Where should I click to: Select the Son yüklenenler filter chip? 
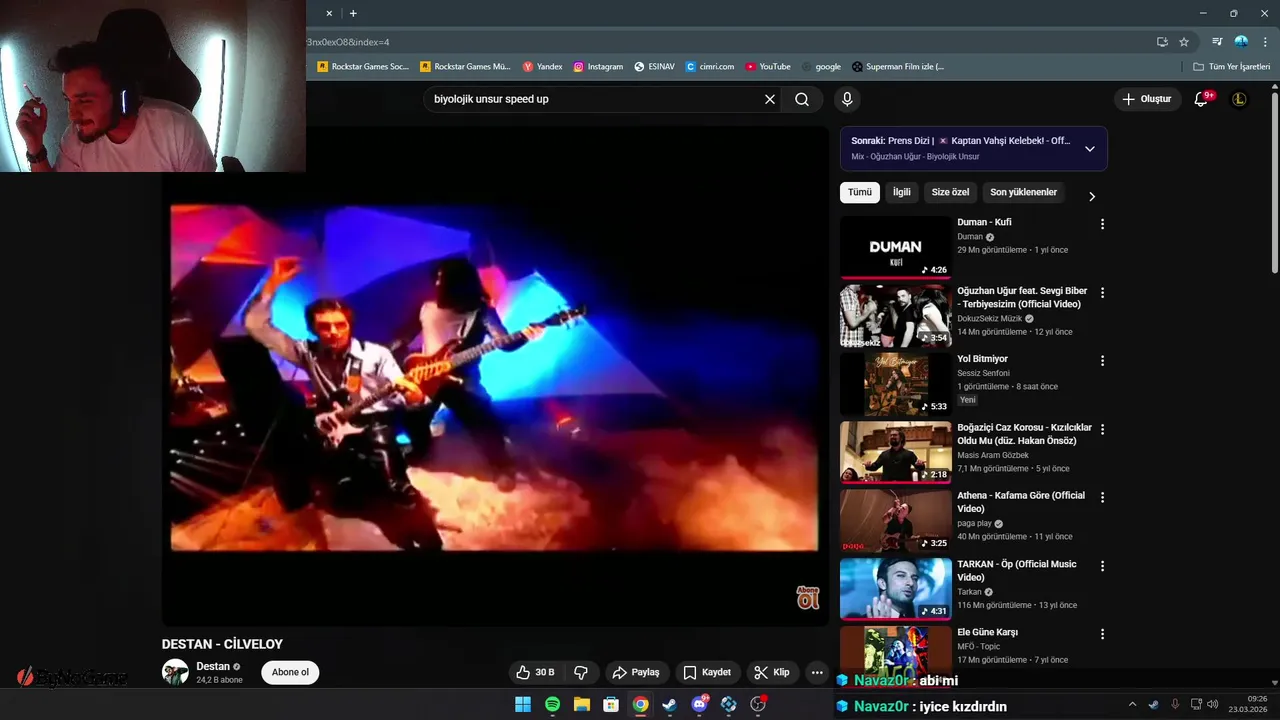point(1023,192)
